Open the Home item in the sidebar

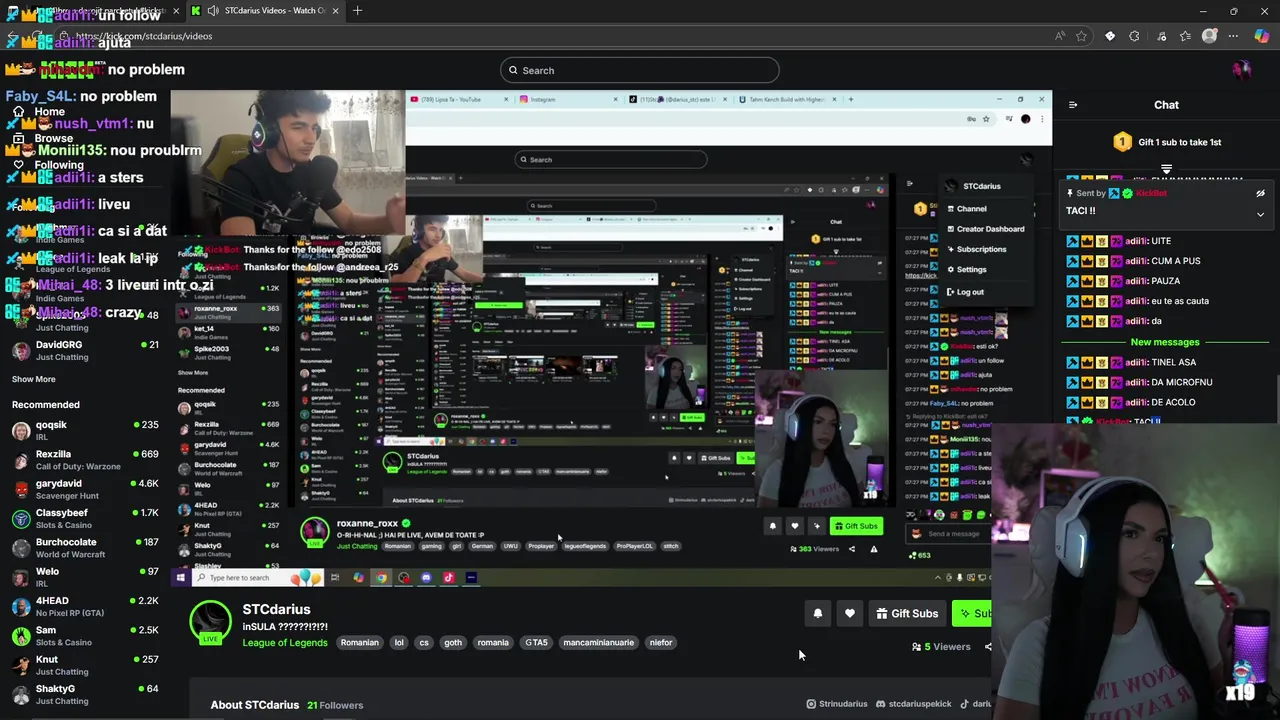pyautogui.click(x=40, y=112)
